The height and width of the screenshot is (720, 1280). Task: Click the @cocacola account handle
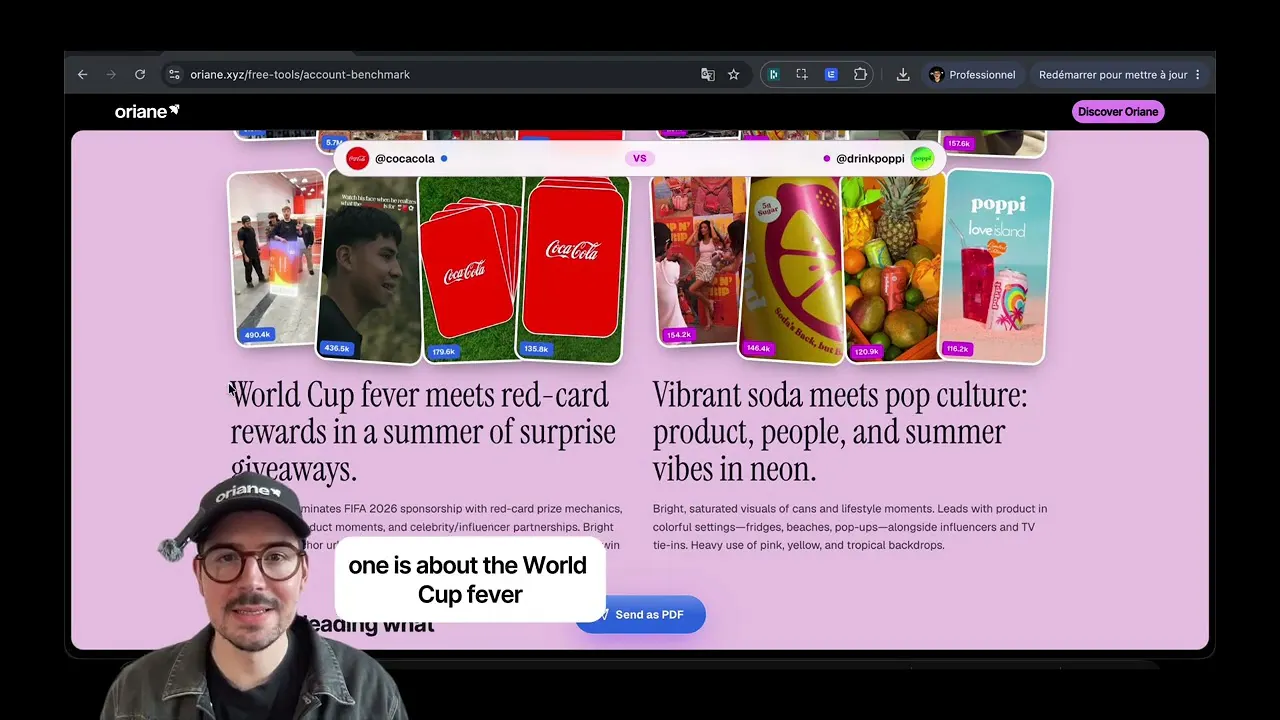[x=404, y=159]
